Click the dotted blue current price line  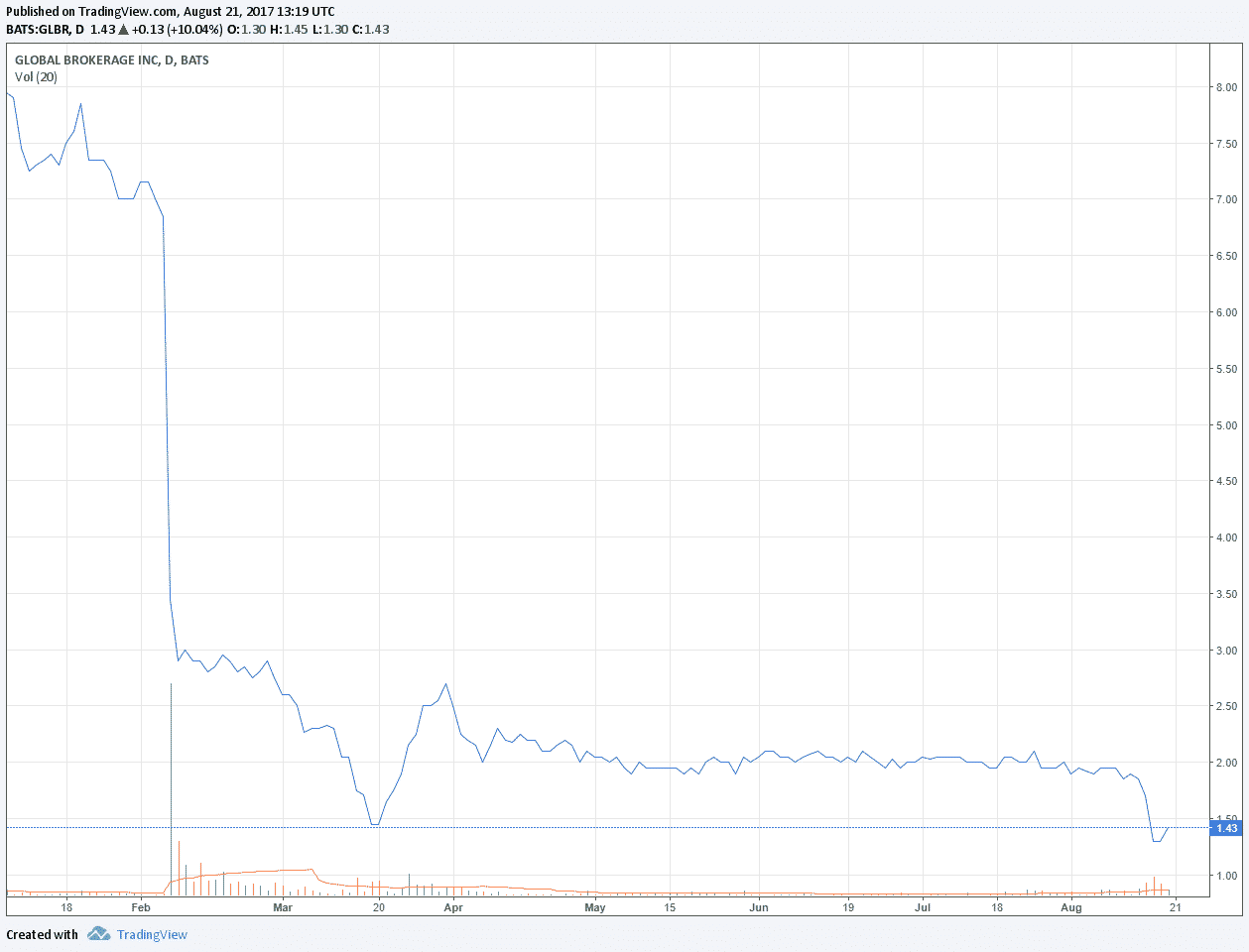point(694,827)
